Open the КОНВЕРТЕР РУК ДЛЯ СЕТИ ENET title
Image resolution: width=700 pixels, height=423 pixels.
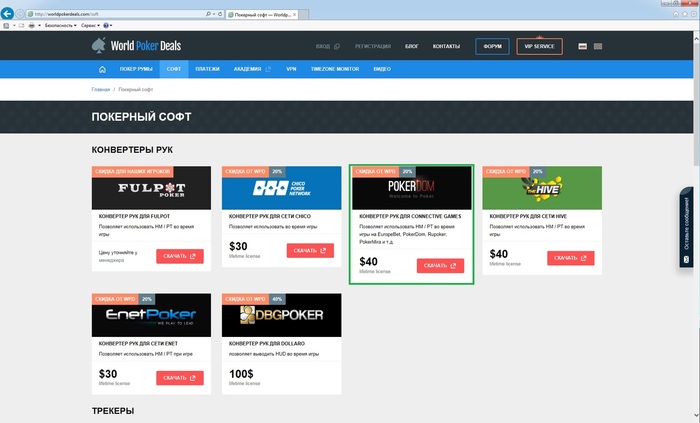(138, 344)
